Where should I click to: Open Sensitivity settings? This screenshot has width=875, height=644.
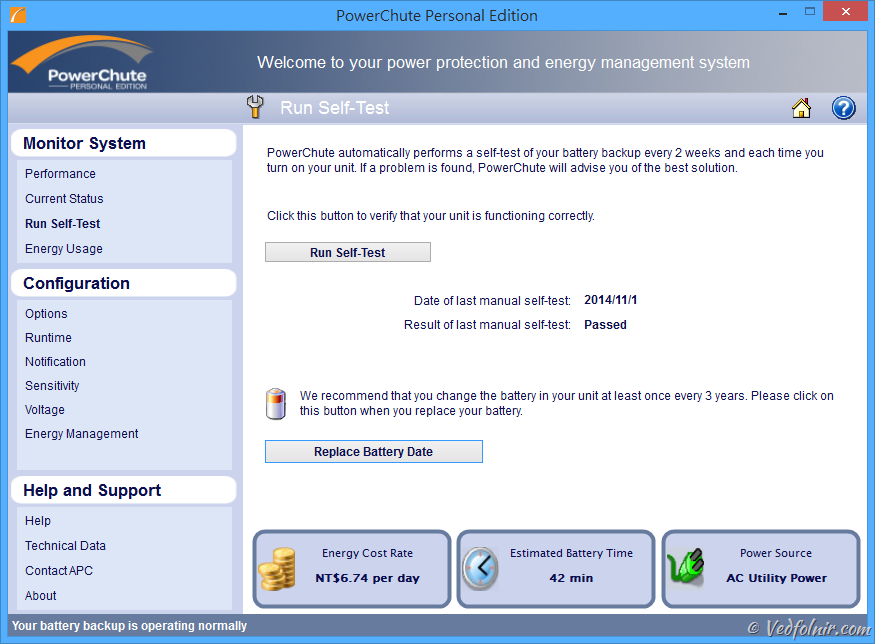click(x=52, y=386)
